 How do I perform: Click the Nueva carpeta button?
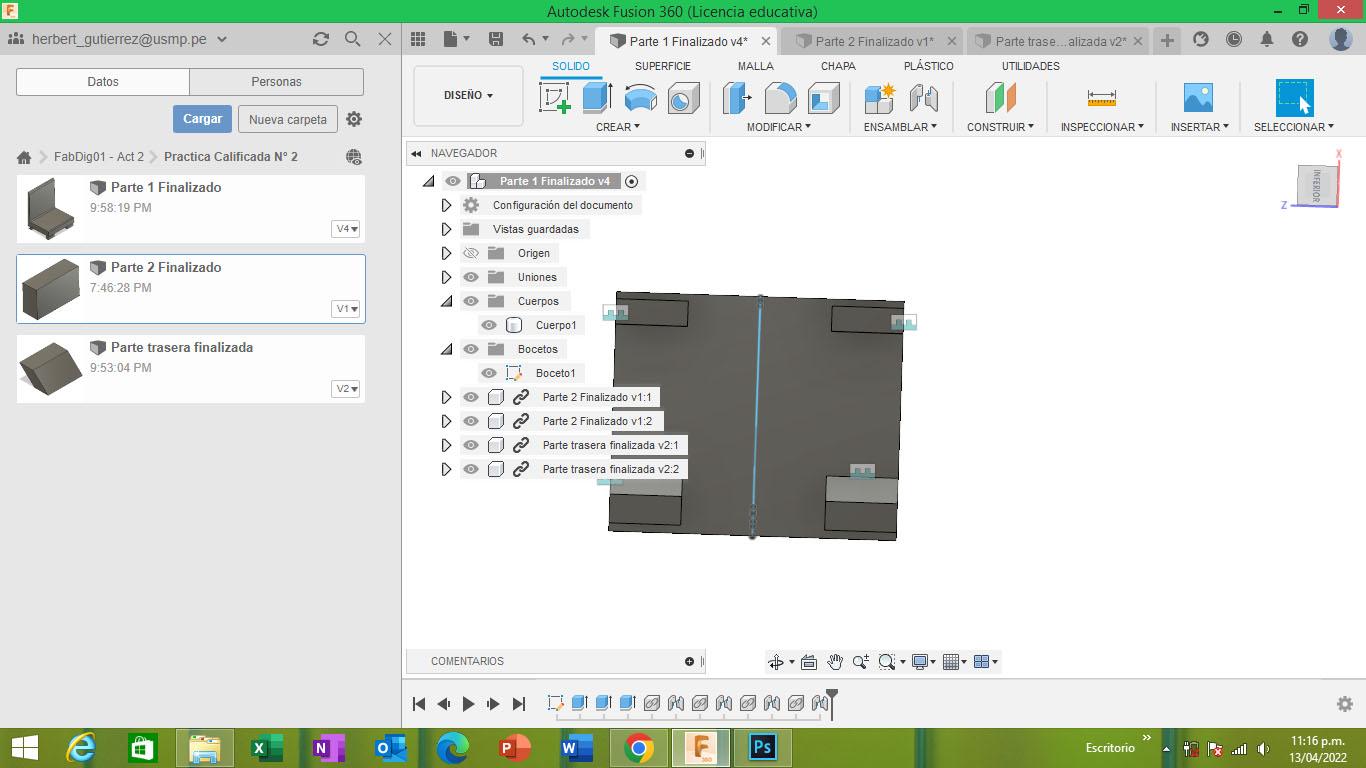[288, 119]
